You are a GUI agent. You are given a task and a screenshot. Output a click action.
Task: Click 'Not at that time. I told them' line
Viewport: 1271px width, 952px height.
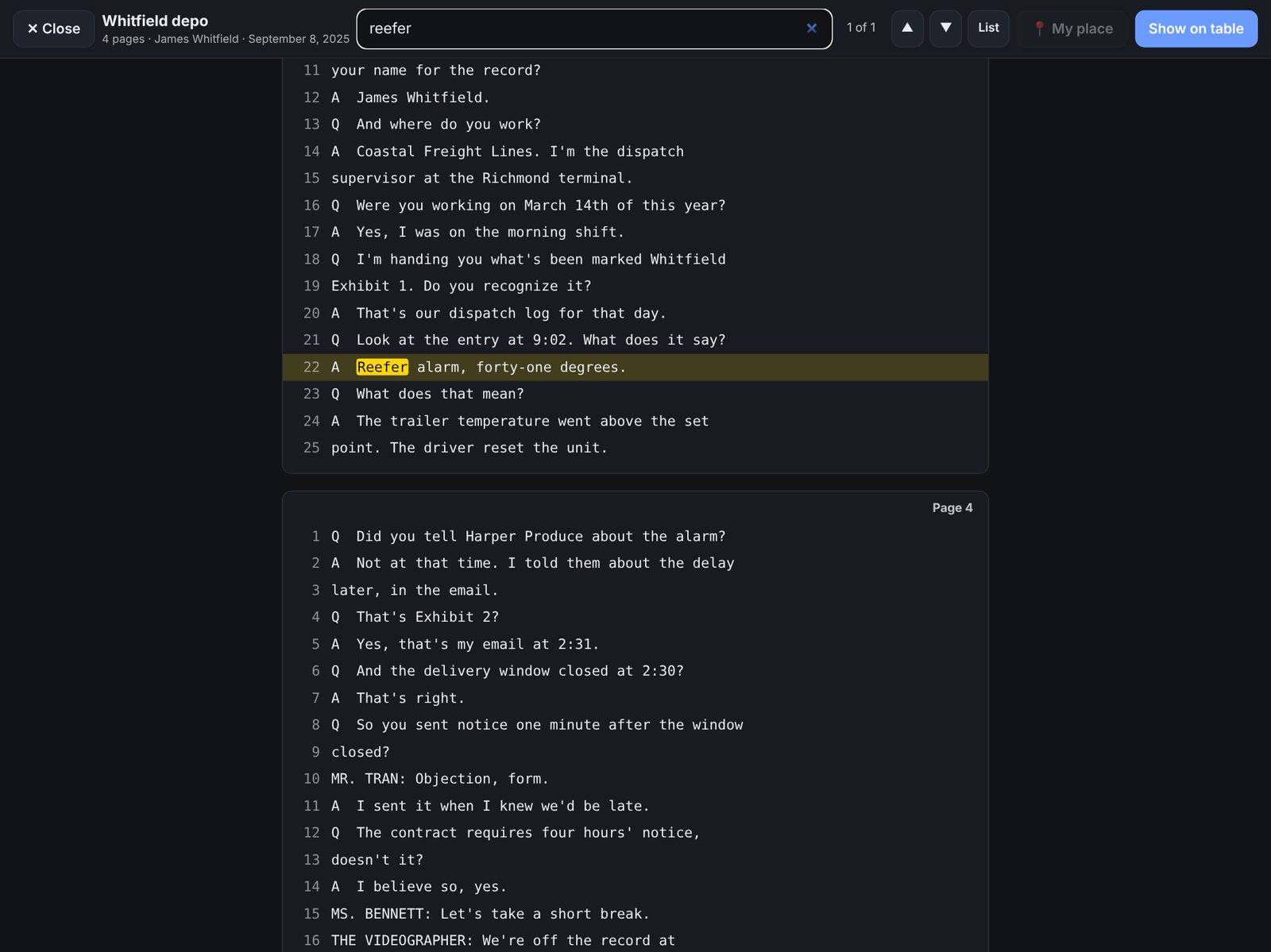coord(635,564)
